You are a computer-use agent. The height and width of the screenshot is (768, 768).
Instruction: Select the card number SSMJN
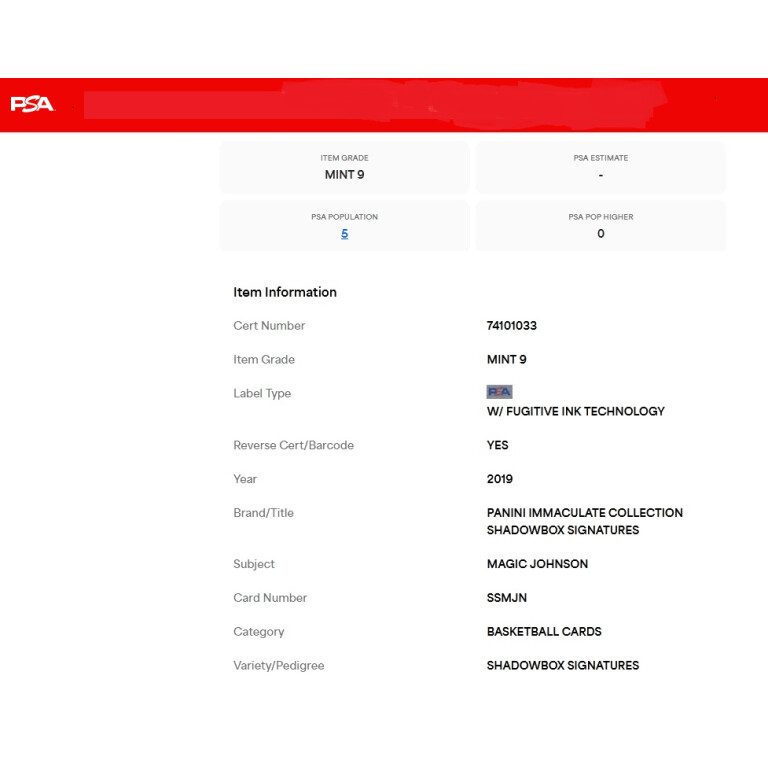507,598
